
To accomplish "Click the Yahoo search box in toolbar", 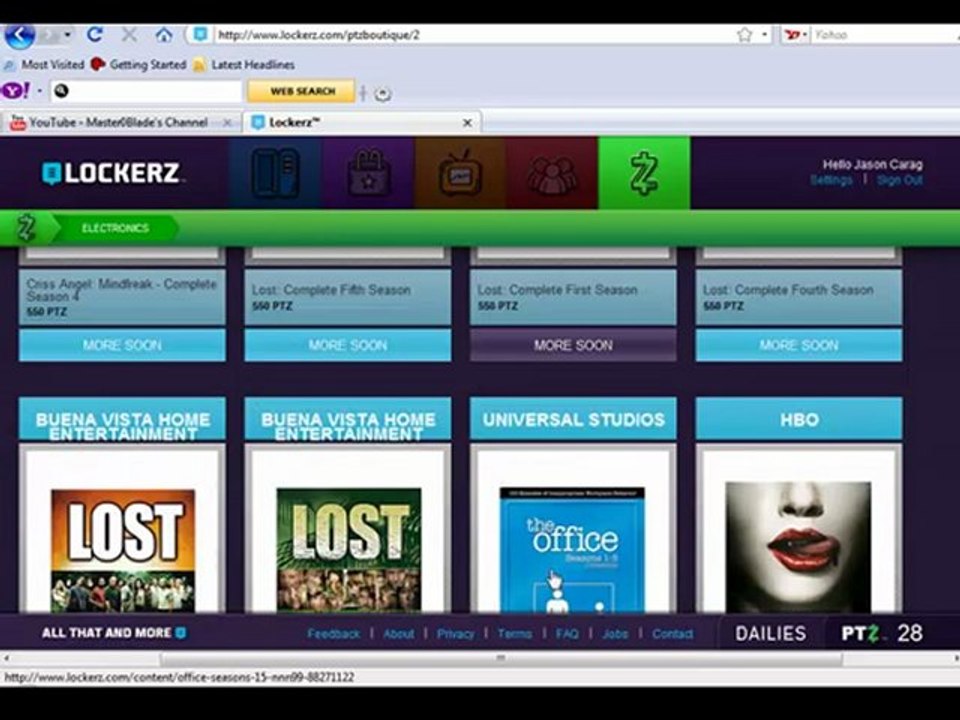I will [x=885, y=35].
